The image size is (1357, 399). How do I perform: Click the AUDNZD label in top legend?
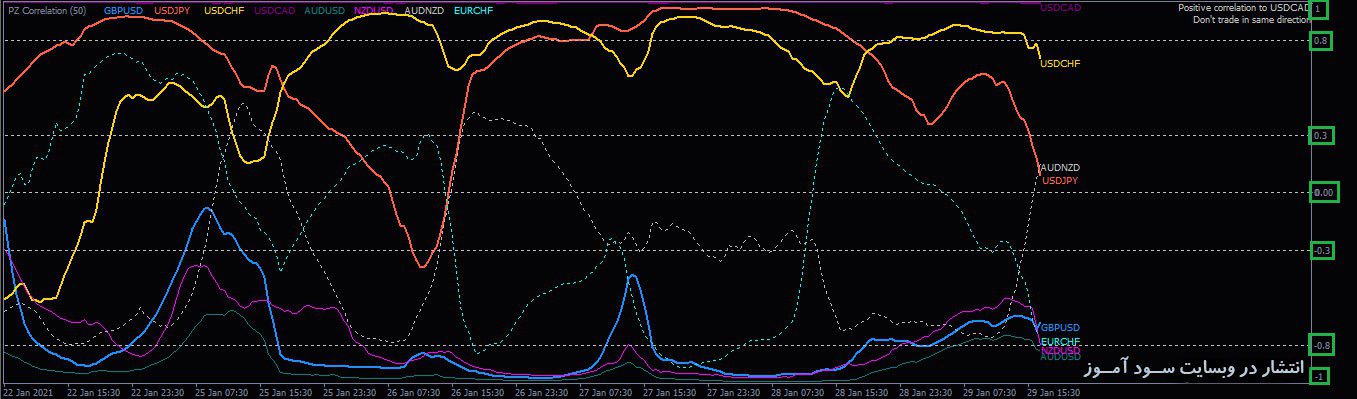[424, 10]
